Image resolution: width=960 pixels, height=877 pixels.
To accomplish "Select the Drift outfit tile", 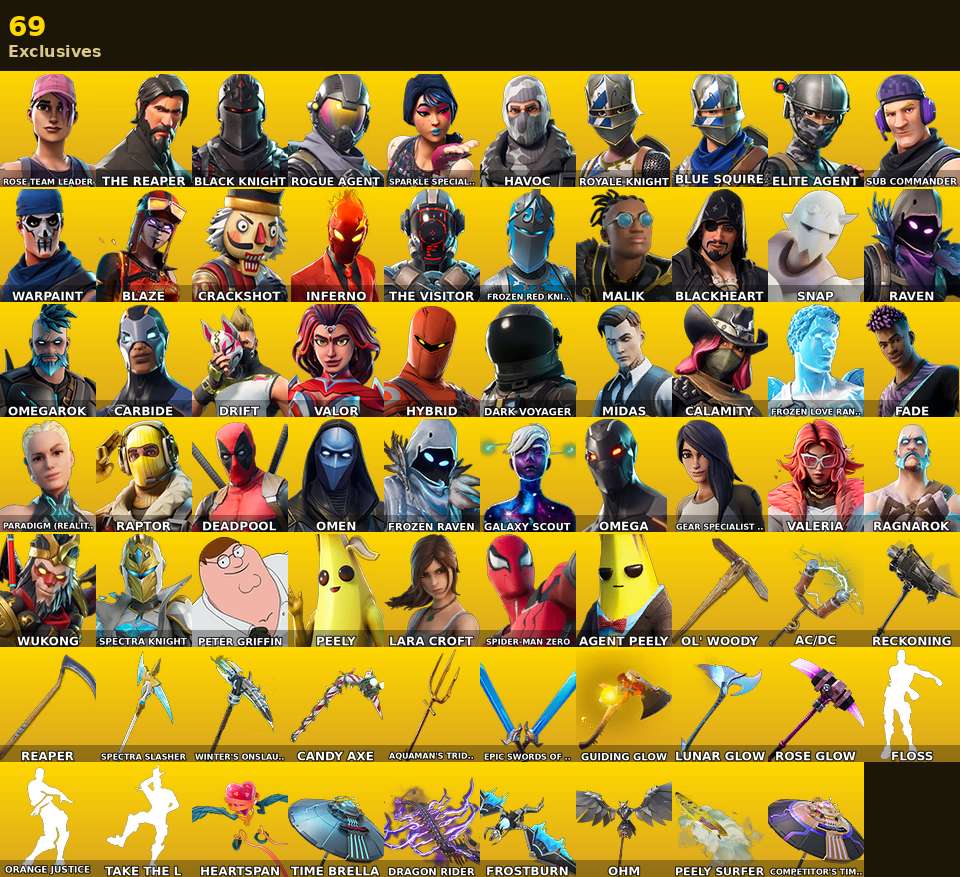I will 240,359.
